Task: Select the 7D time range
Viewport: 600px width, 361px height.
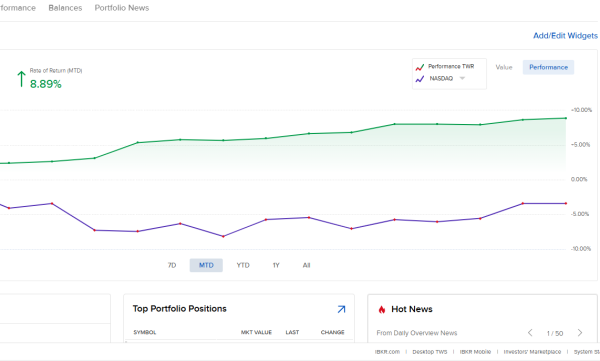Action: pyautogui.click(x=172, y=265)
